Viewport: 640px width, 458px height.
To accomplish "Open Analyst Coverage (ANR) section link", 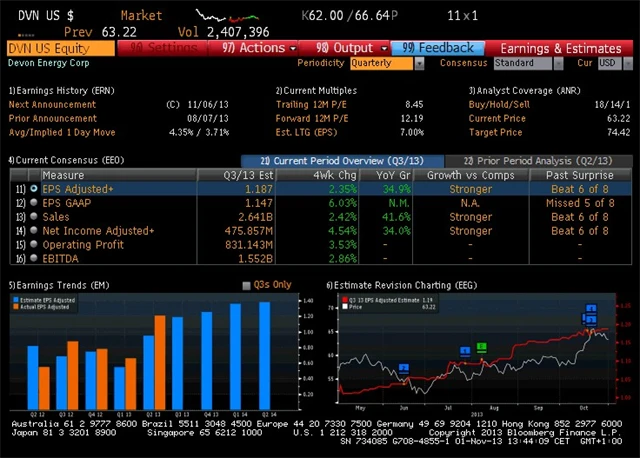I will click(524, 91).
